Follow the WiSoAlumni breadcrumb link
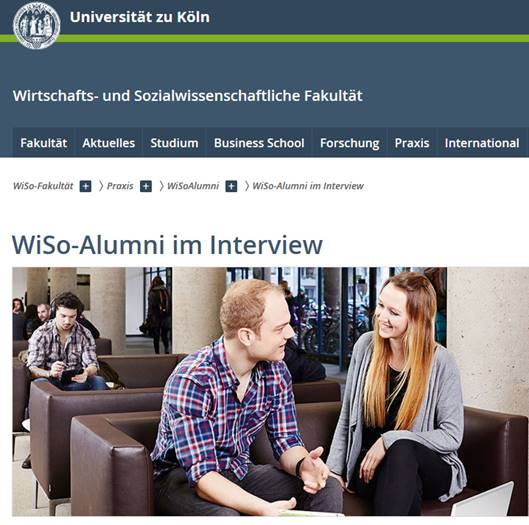Viewport: 529px width, 525px height. pos(193,186)
